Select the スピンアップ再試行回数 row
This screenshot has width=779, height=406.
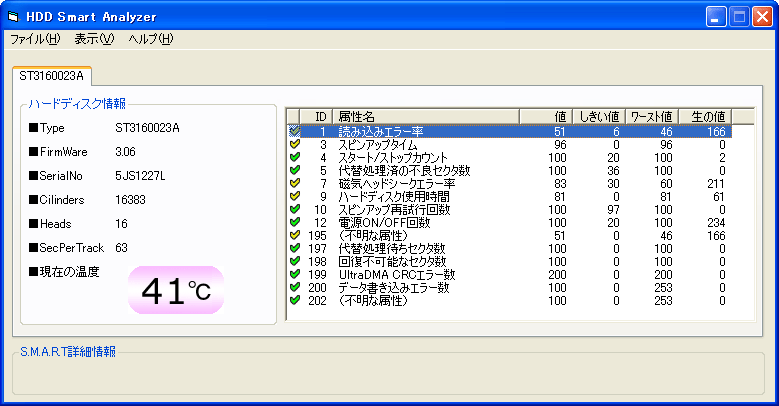(x=510, y=209)
